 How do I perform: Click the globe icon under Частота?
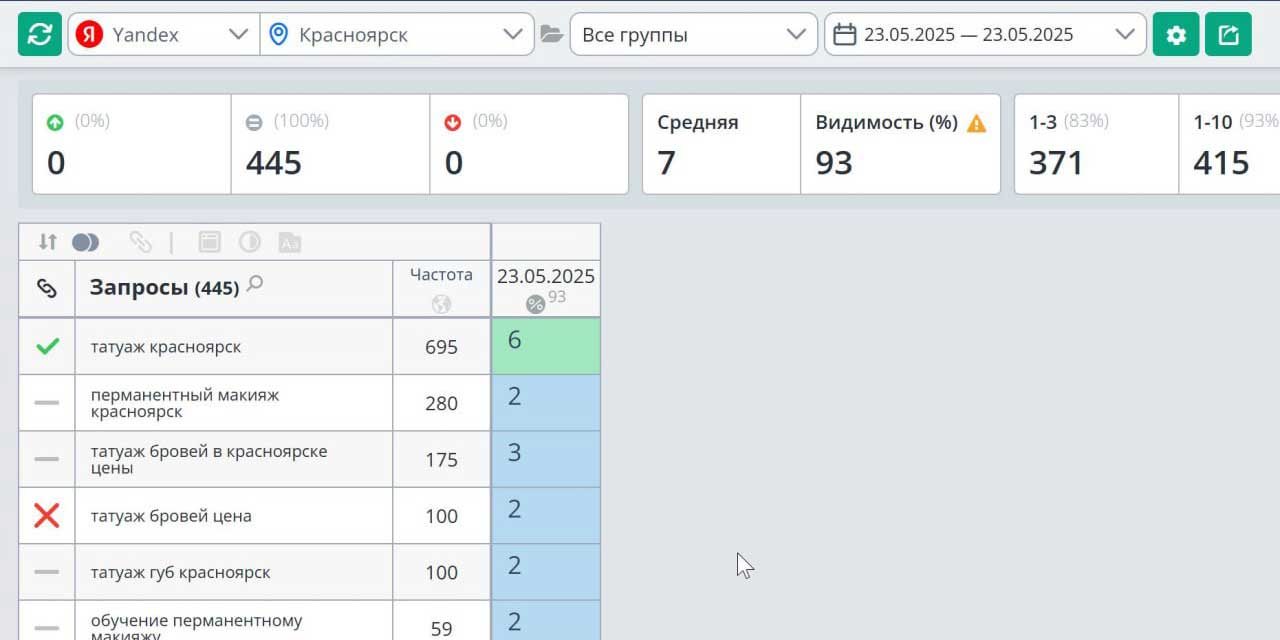441,304
